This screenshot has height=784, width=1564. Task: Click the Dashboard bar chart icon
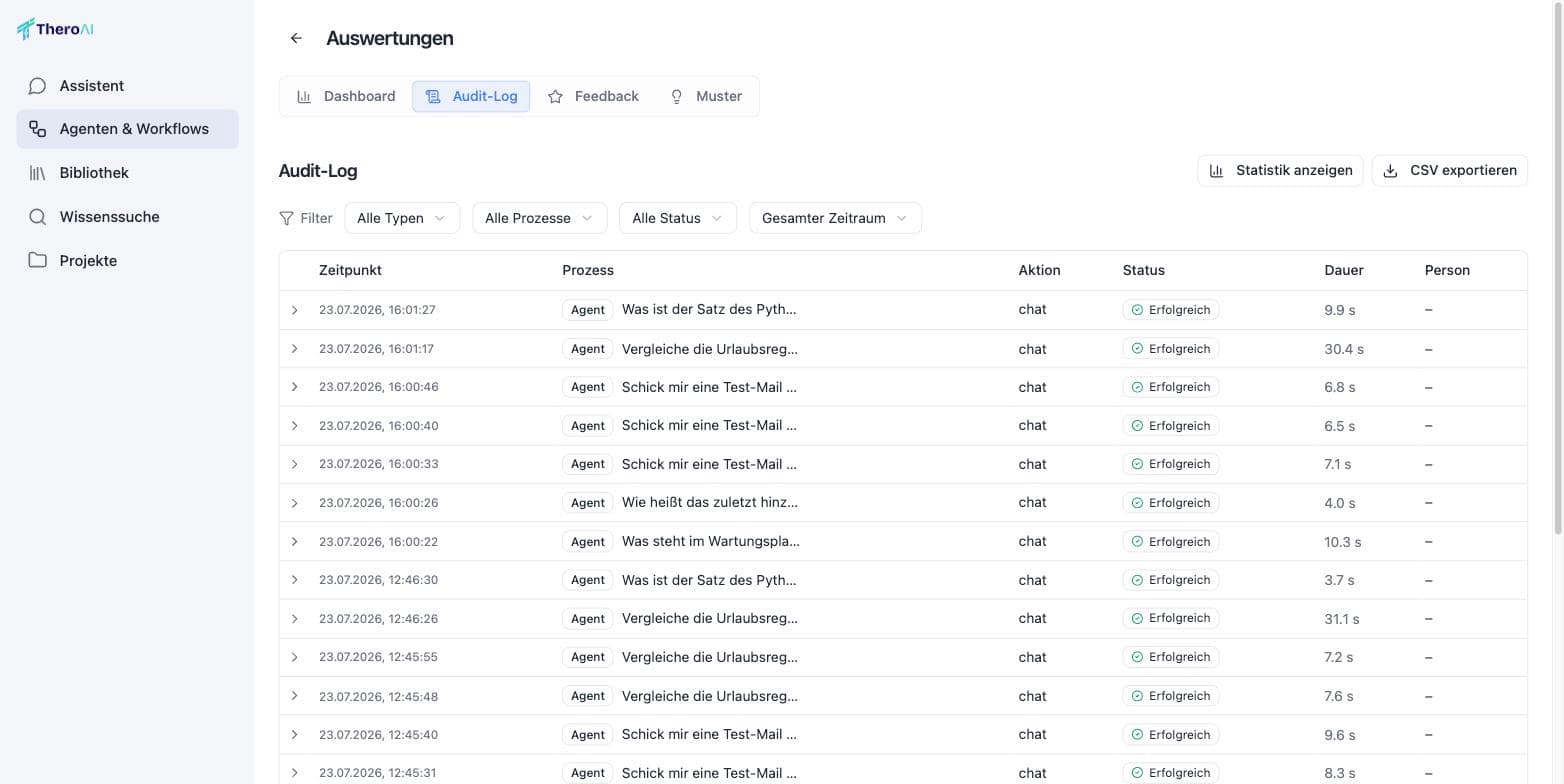coord(304,97)
